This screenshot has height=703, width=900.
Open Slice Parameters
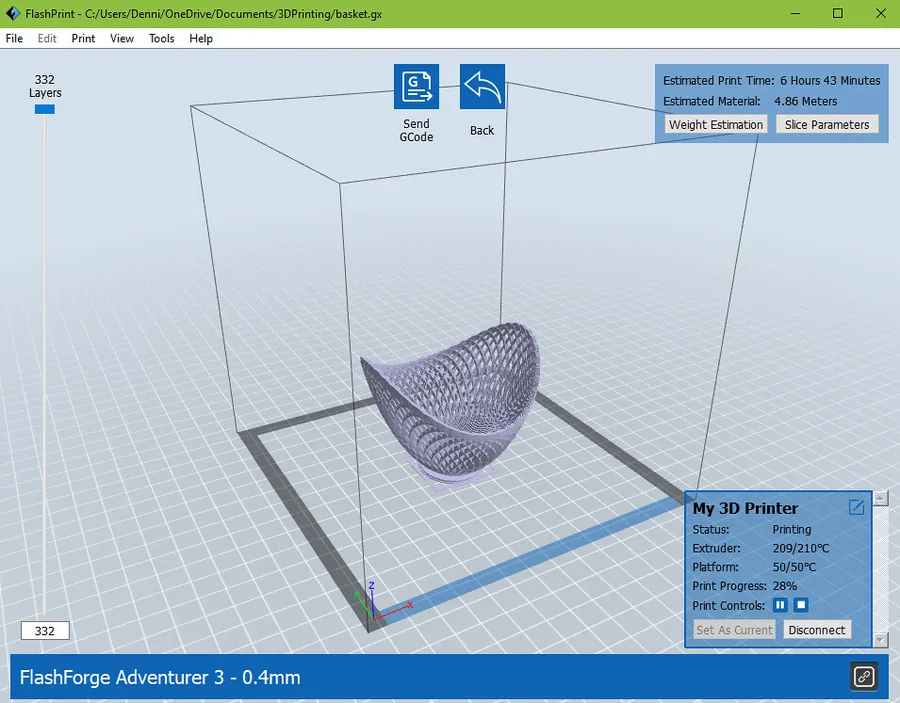tap(827, 125)
